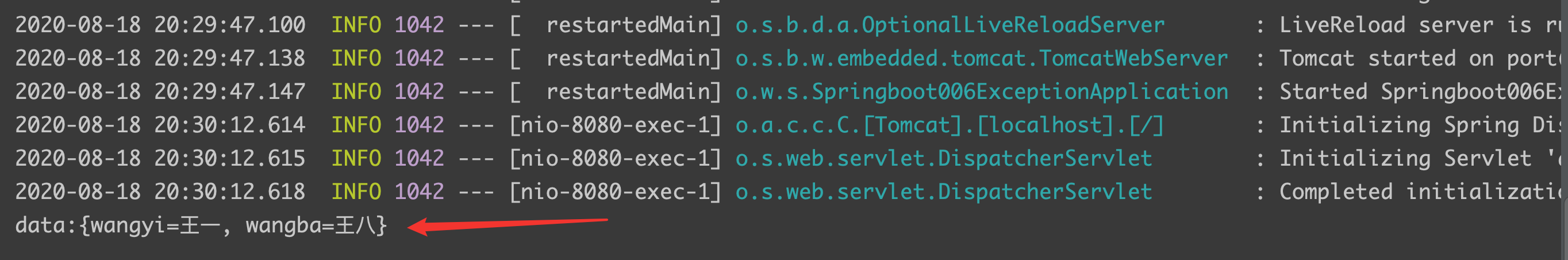Click the red arrow annotation
This screenshot has height=260, width=1568.
click(507, 224)
